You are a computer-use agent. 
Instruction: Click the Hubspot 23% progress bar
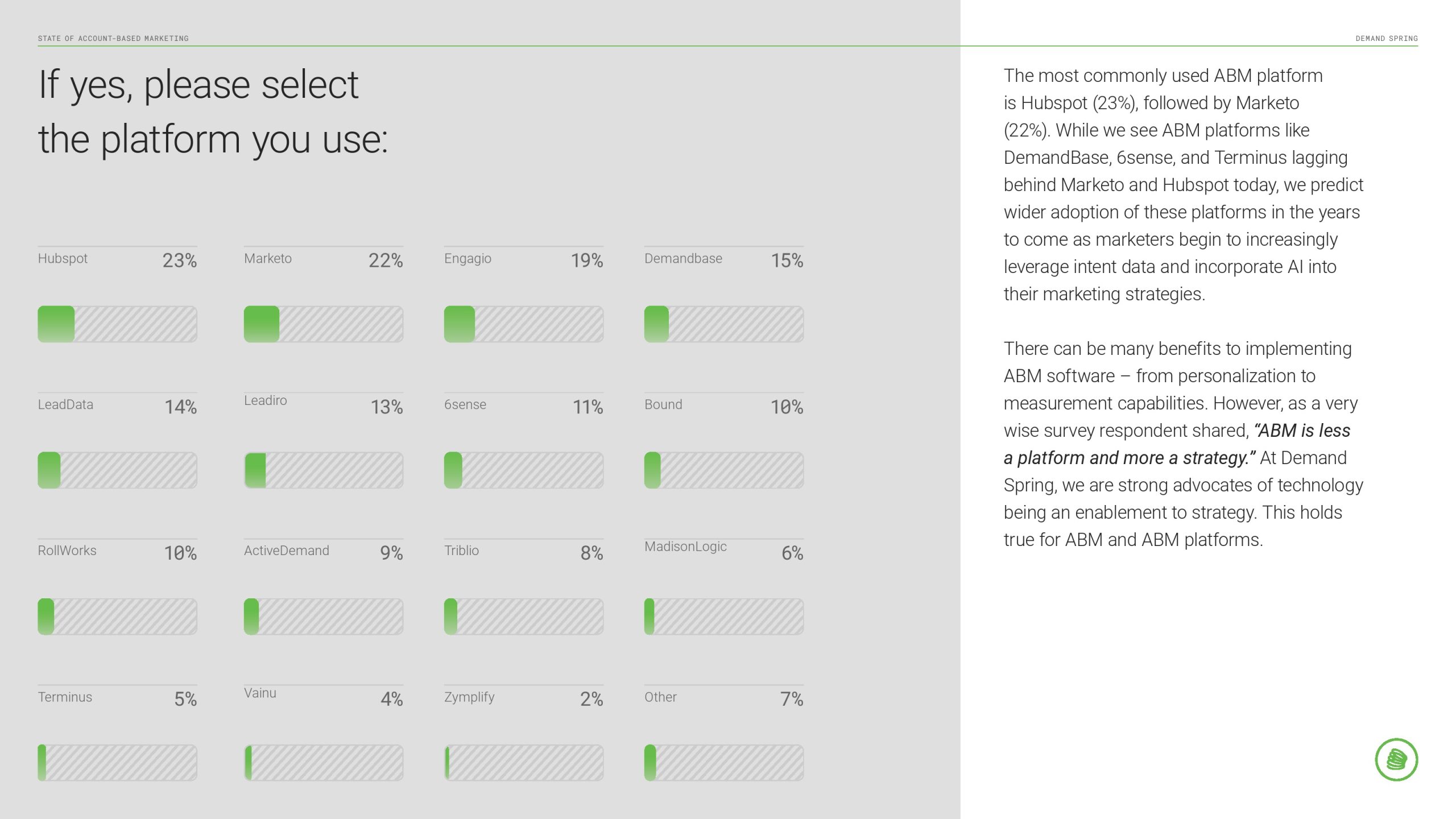coord(117,324)
